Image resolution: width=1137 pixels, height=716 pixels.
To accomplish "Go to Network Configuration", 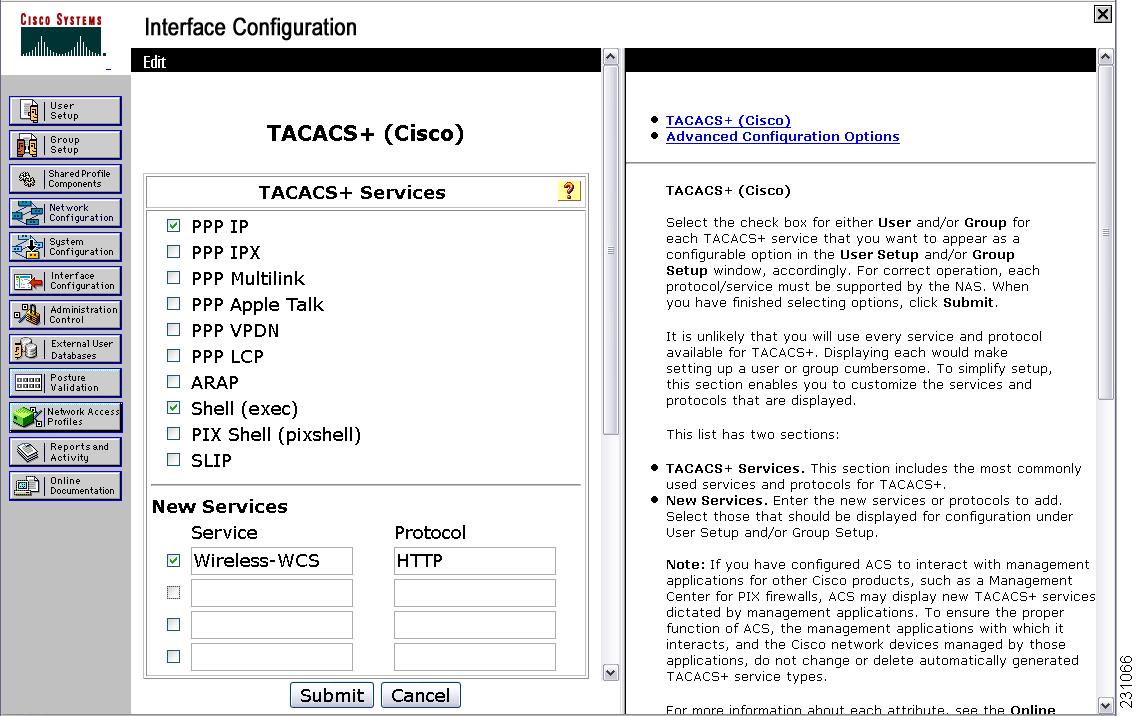I will 65,213.
